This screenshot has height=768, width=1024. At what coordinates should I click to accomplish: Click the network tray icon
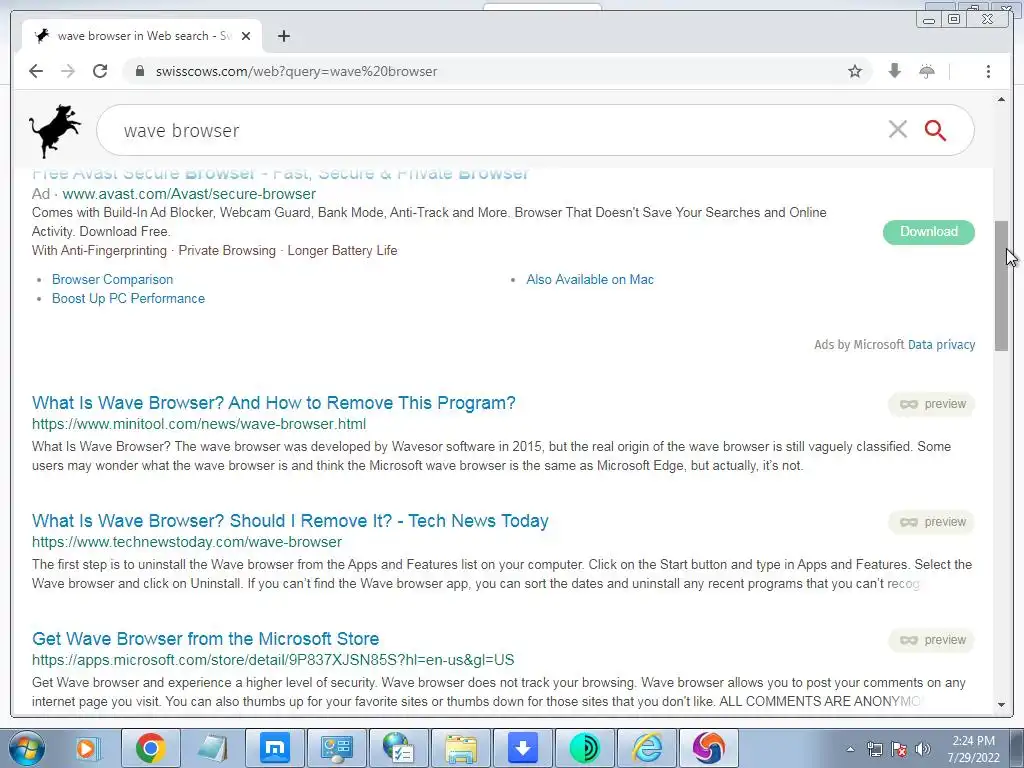click(x=874, y=749)
